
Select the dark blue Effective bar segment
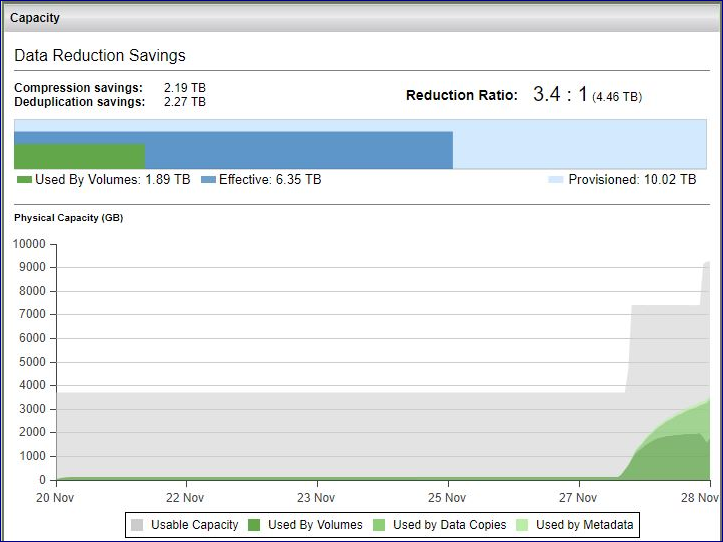tap(300, 150)
